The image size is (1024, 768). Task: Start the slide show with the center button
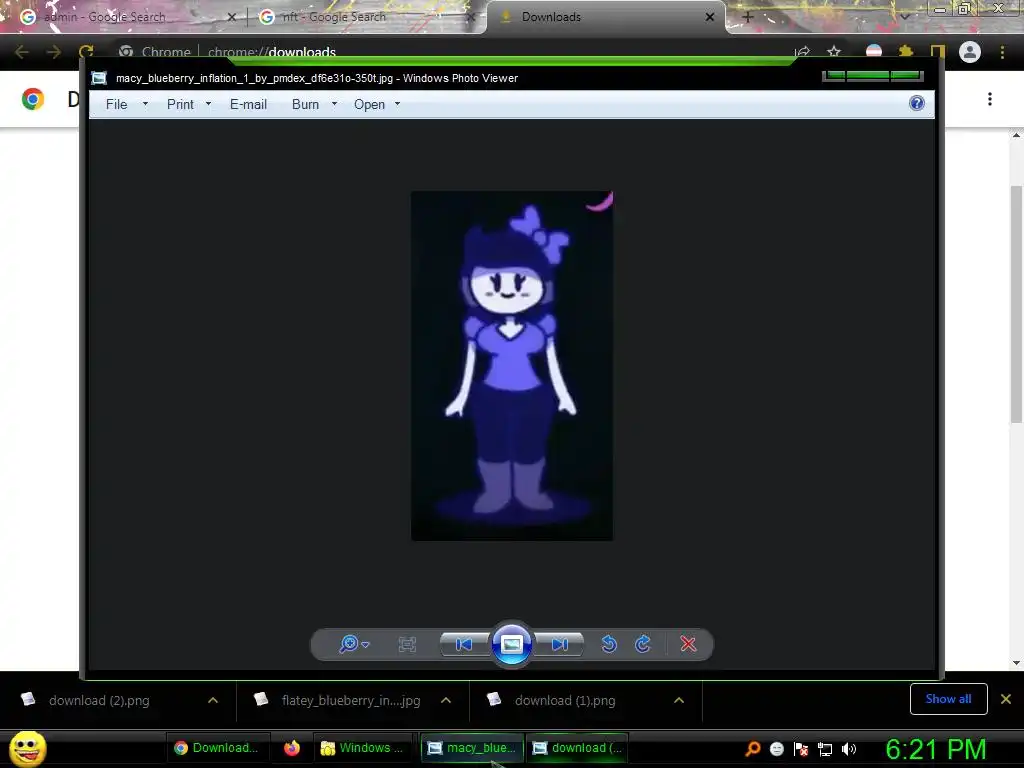pyautogui.click(x=511, y=645)
